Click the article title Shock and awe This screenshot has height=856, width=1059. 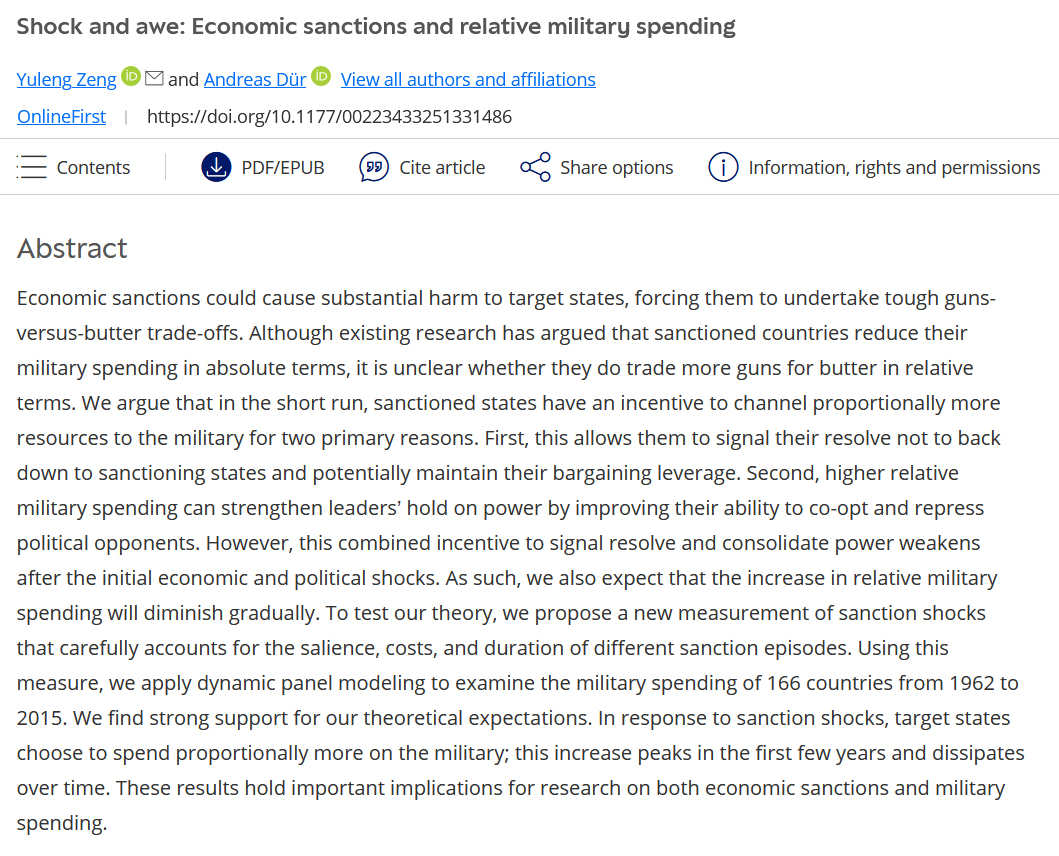pyautogui.click(x=376, y=27)
